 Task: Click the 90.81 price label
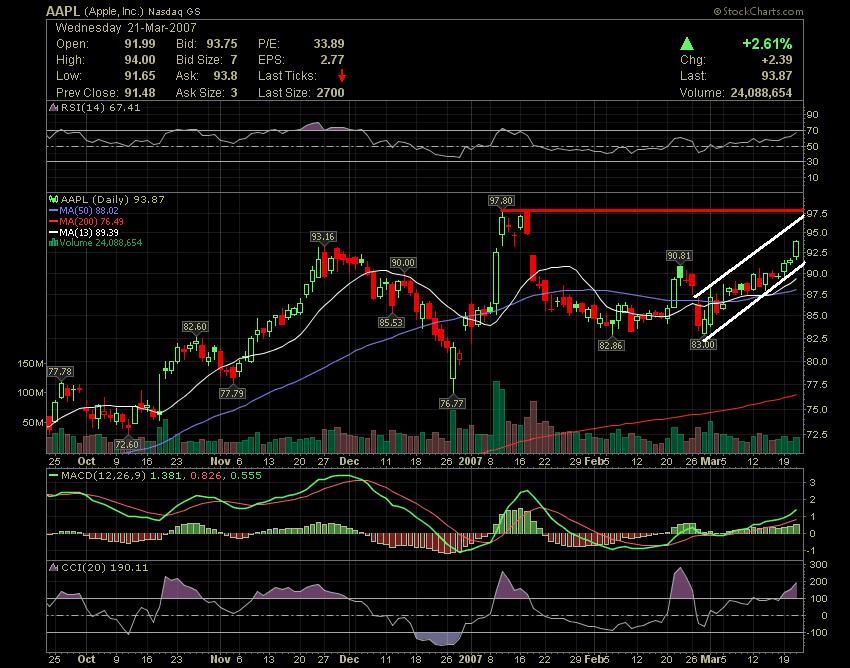679,256
